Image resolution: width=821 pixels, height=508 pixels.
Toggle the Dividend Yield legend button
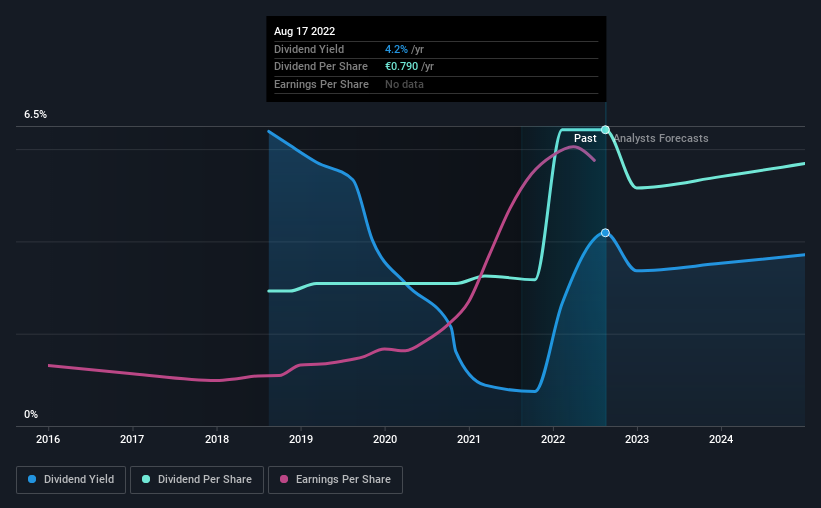click(x=71, y=479)
